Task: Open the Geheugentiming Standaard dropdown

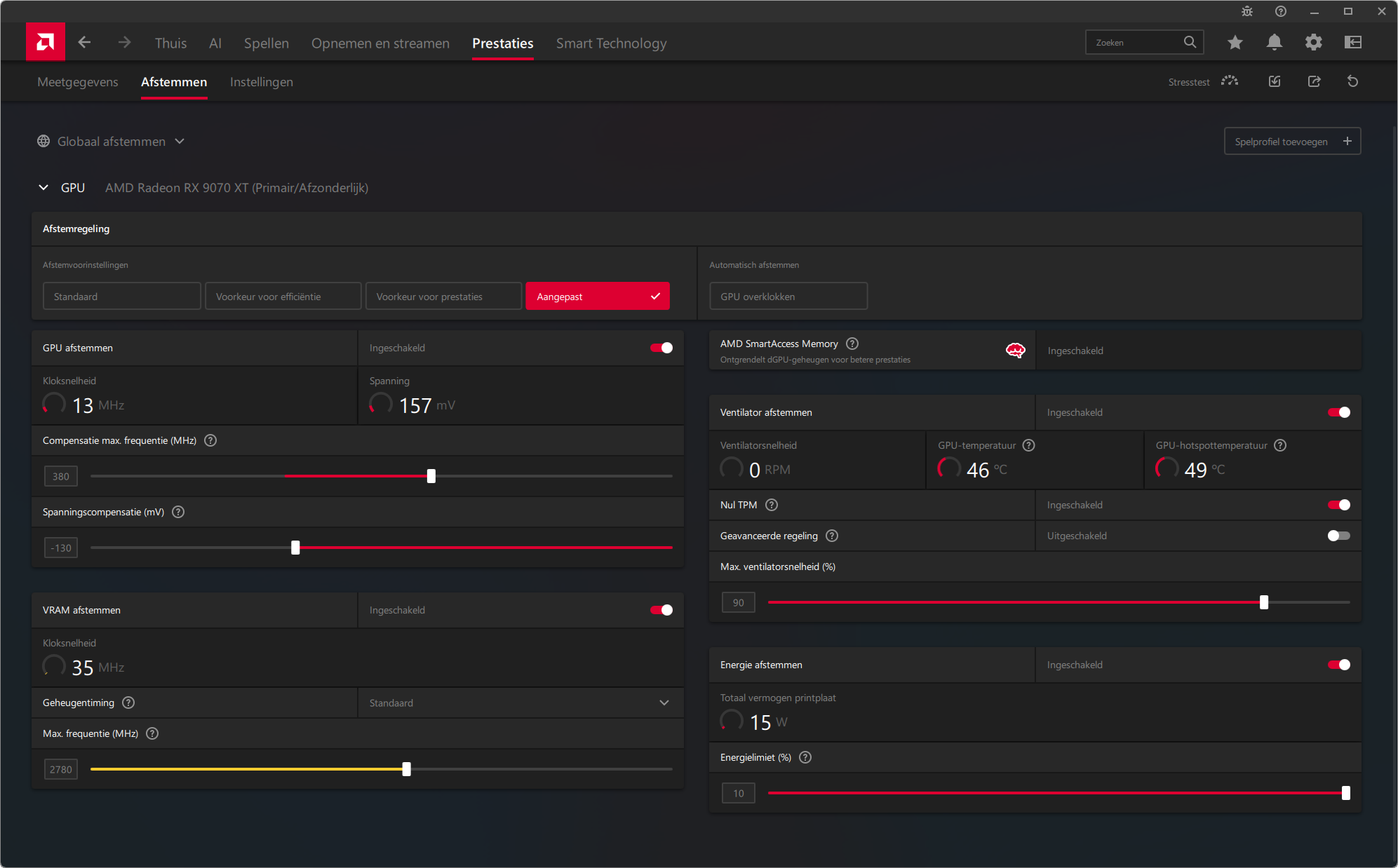Action: pyautogui.click(x=520, y=703)
